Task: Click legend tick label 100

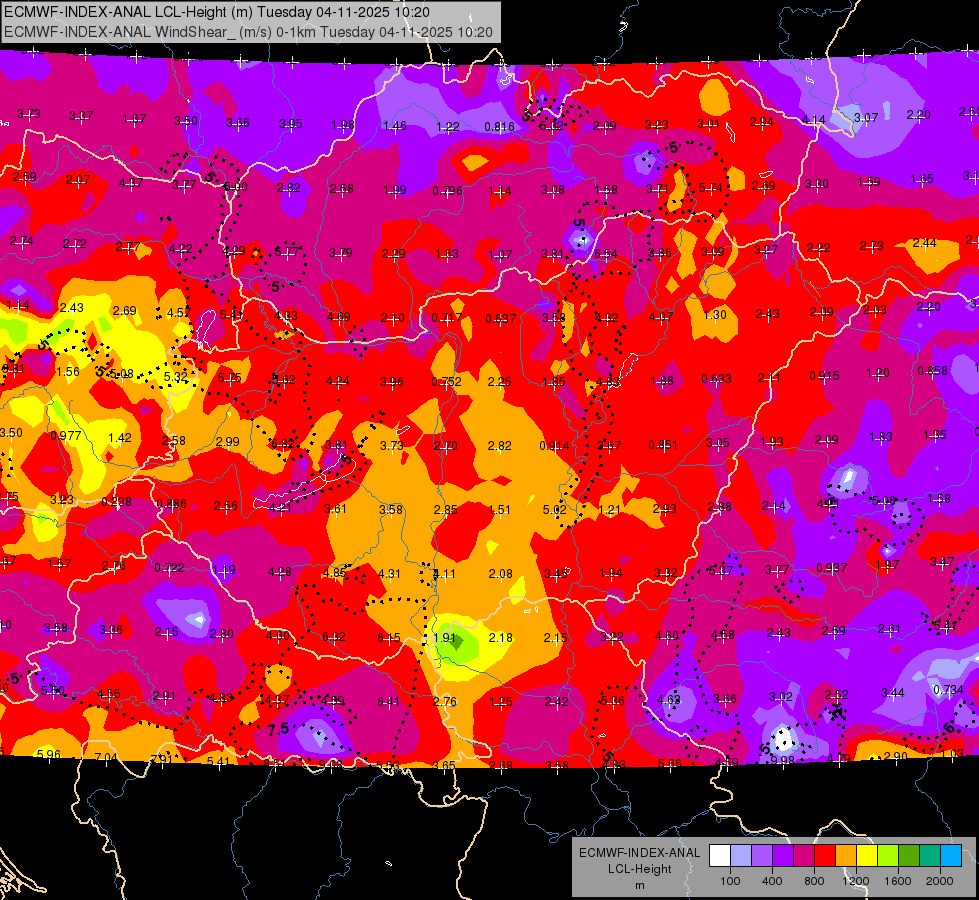Action: (730, 881)
